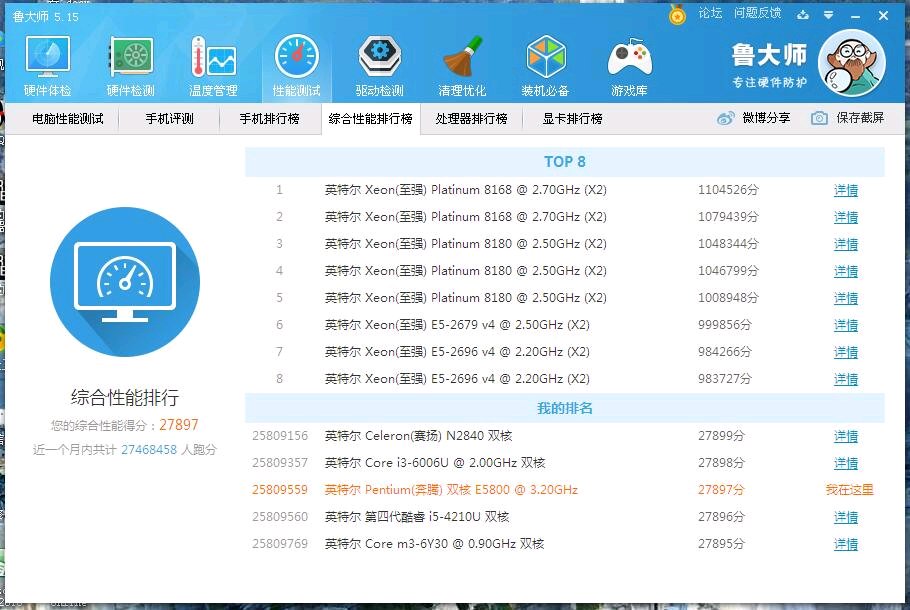Open the 论坛 forum link

pos(710,13)
